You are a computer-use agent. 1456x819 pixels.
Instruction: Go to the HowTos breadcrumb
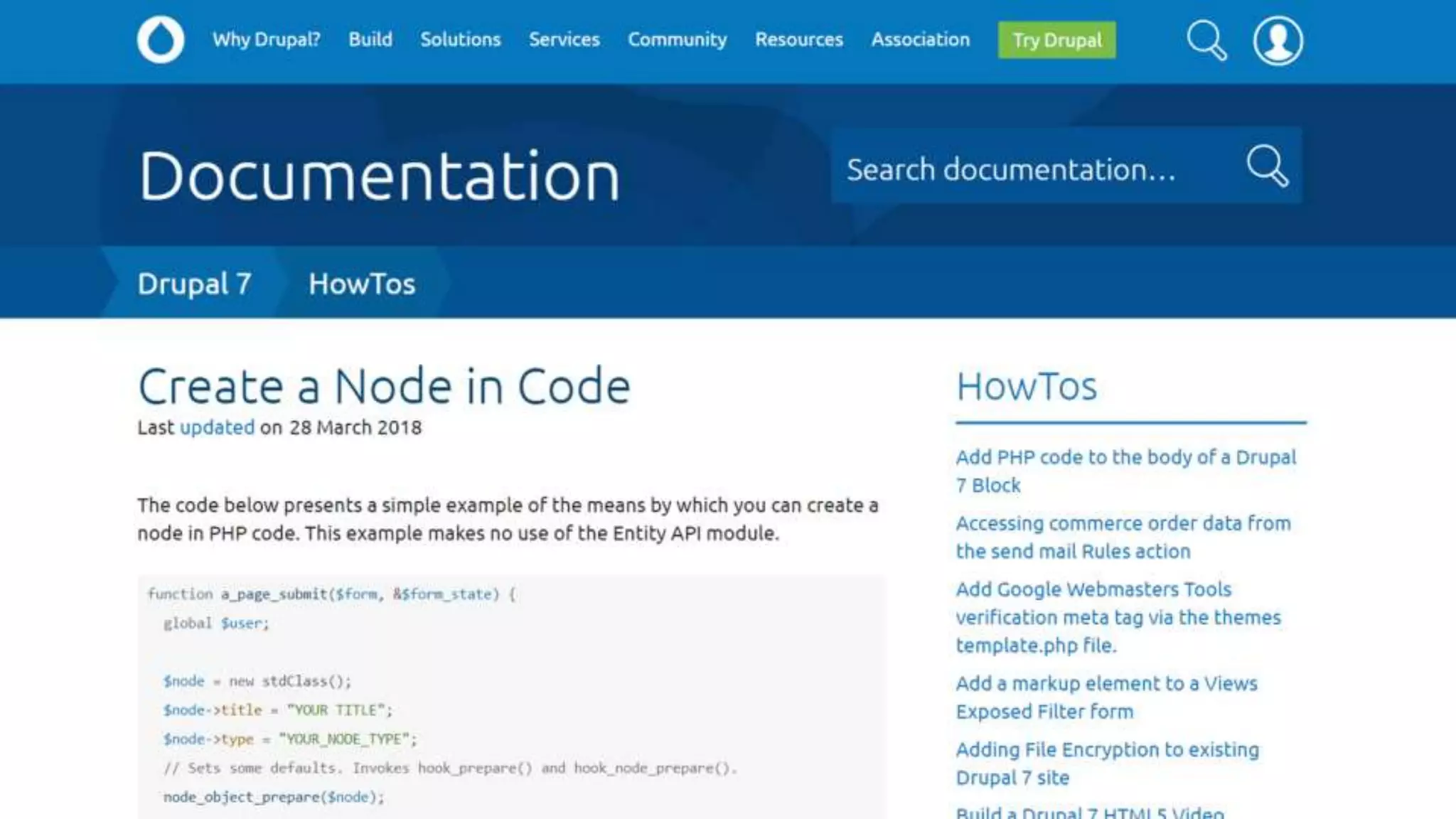tap(361, 284)
